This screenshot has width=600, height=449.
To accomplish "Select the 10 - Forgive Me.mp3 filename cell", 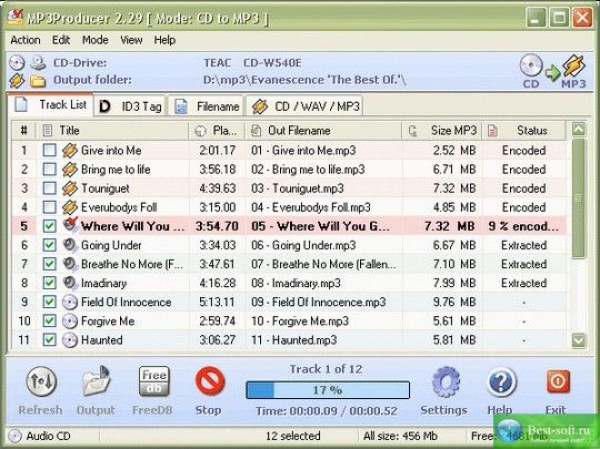I will 323,321.
